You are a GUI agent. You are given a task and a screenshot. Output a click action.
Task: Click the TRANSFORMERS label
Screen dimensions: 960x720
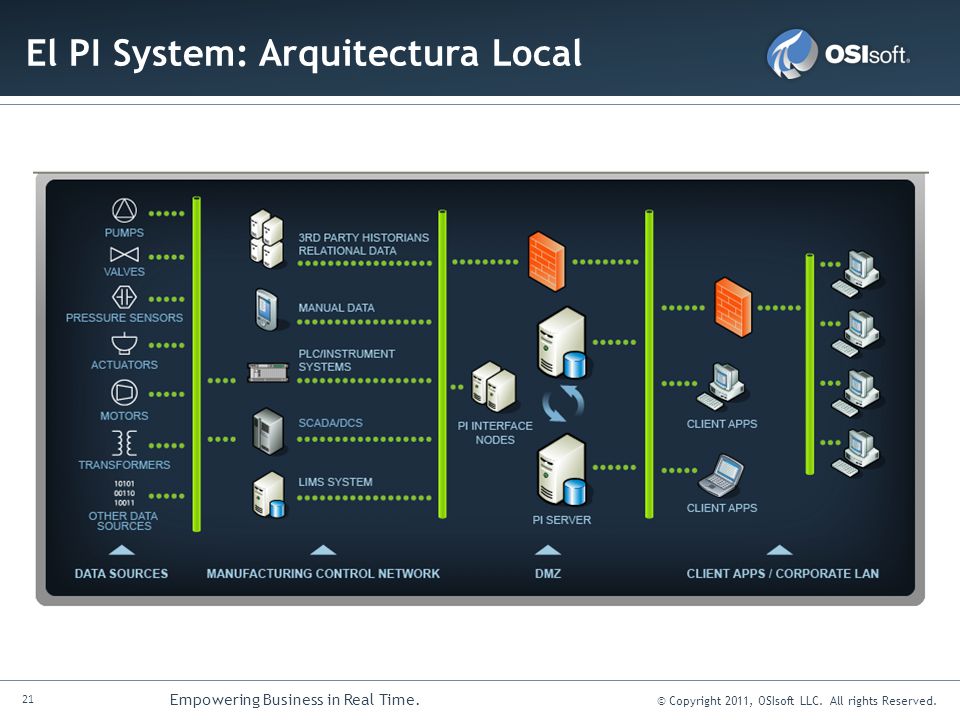(x=124, y=465)
